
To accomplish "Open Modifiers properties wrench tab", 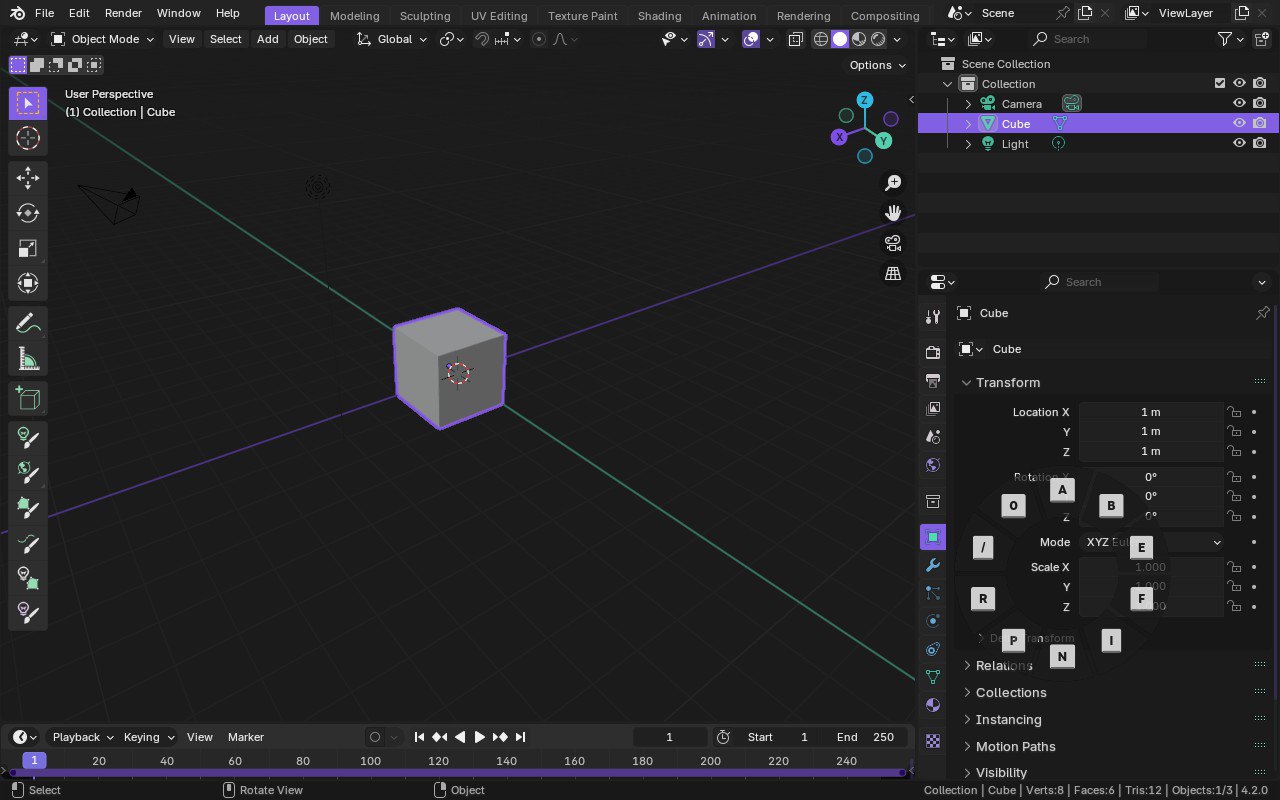I will pyautogui.click(x=933, y=565).
